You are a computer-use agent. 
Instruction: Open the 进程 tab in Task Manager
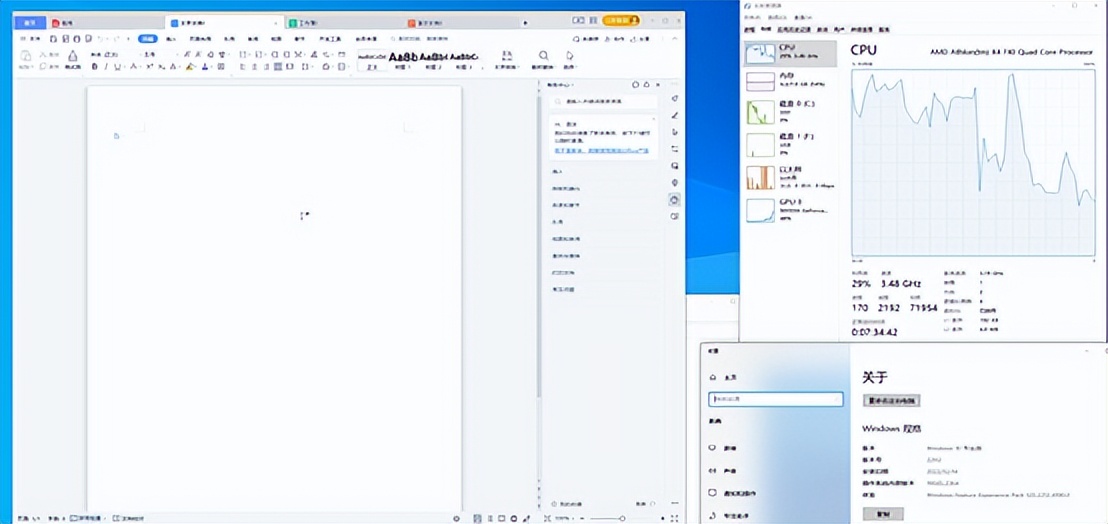tap(750, 30)
